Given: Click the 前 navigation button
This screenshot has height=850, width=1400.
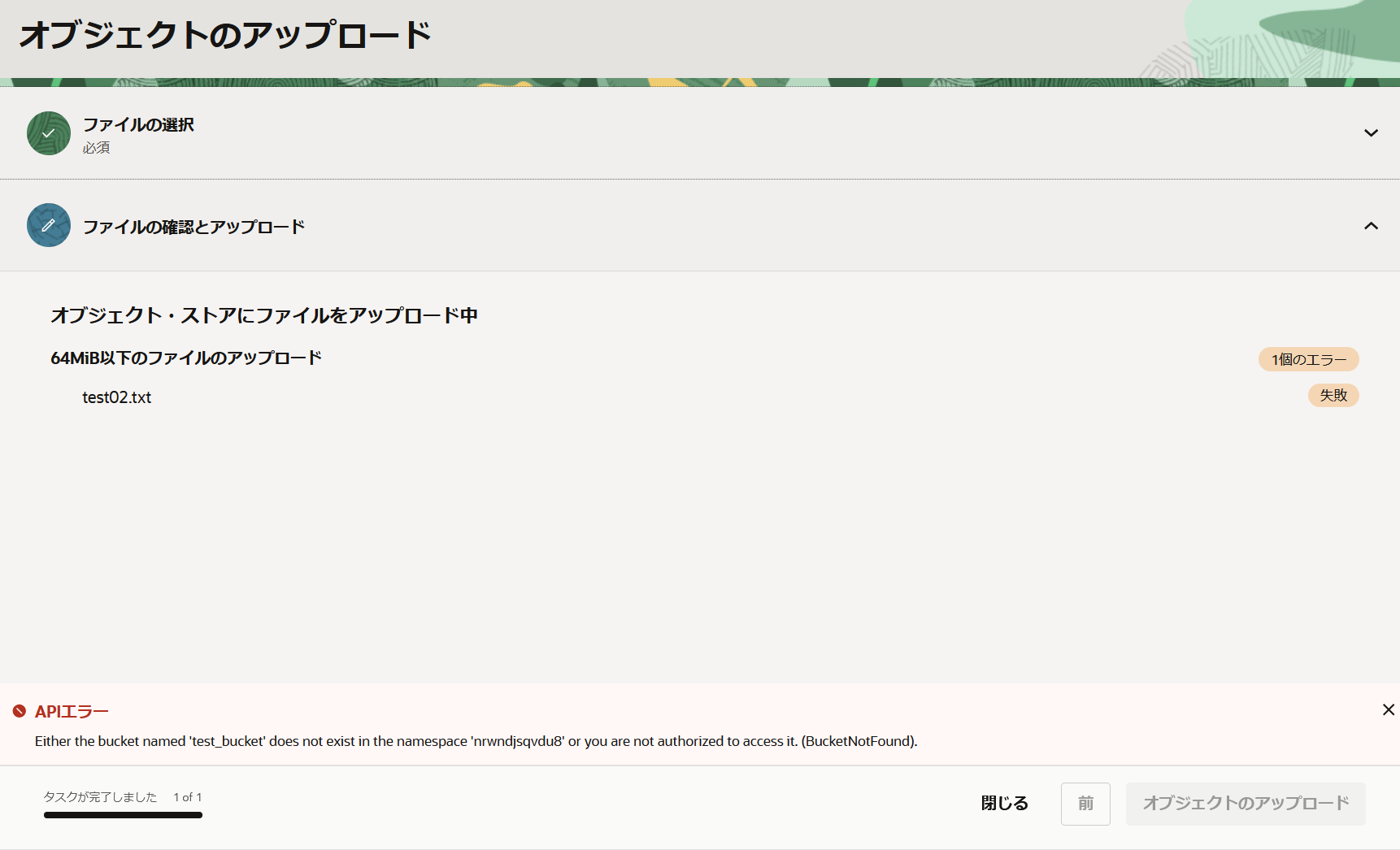Looking at the screenshot, I should pos(1085,804).
